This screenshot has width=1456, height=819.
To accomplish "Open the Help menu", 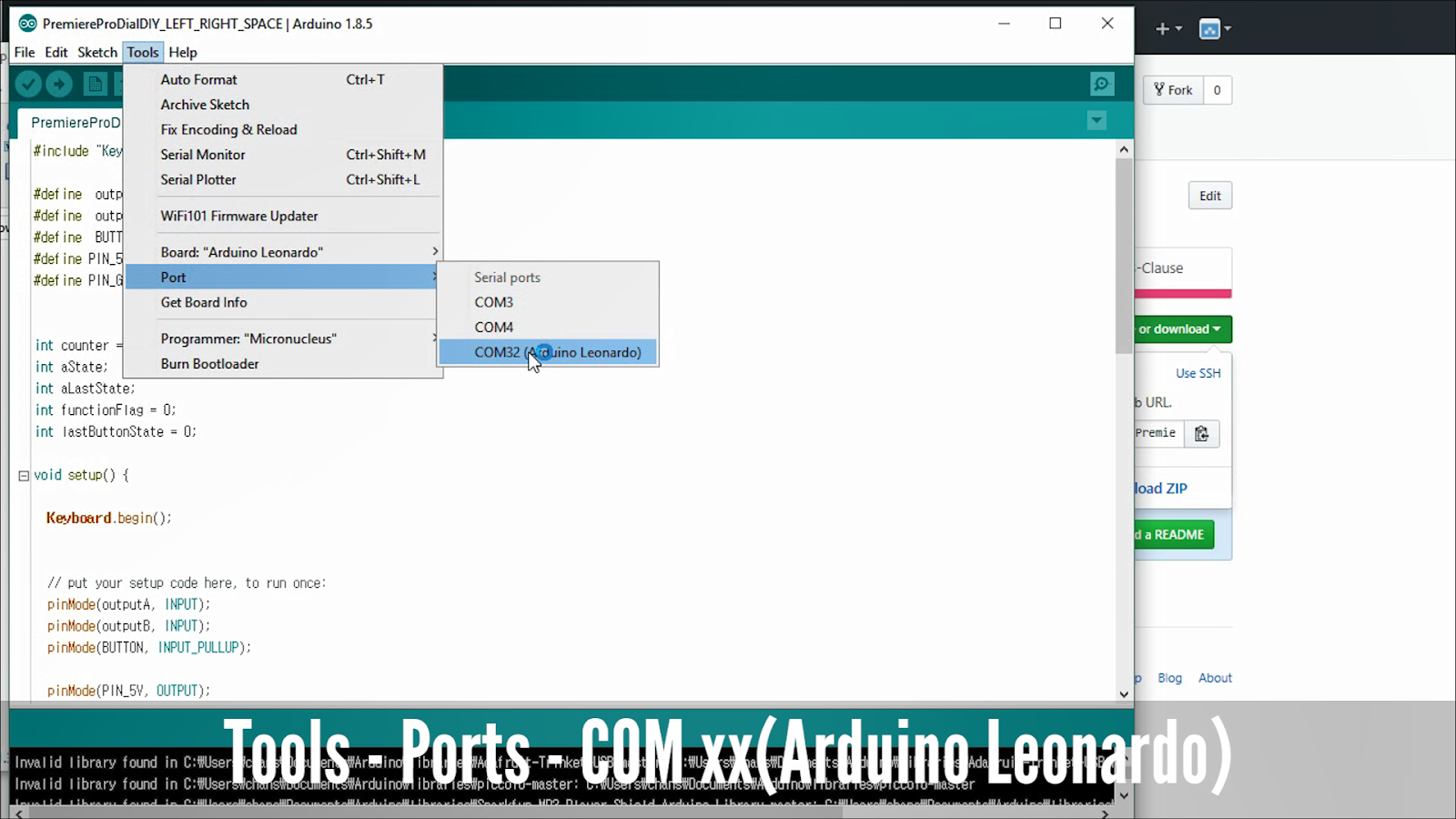I will point(183,52).
